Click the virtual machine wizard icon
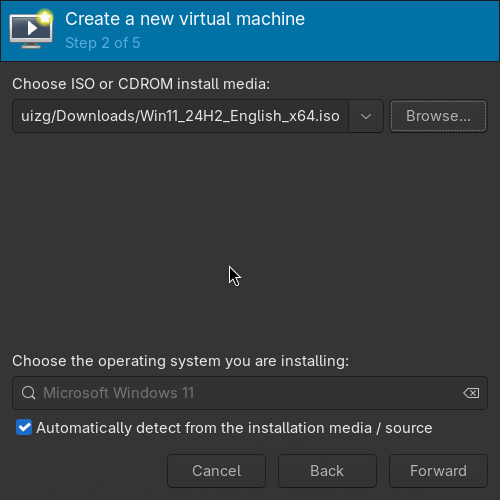 tap(31, 29)
